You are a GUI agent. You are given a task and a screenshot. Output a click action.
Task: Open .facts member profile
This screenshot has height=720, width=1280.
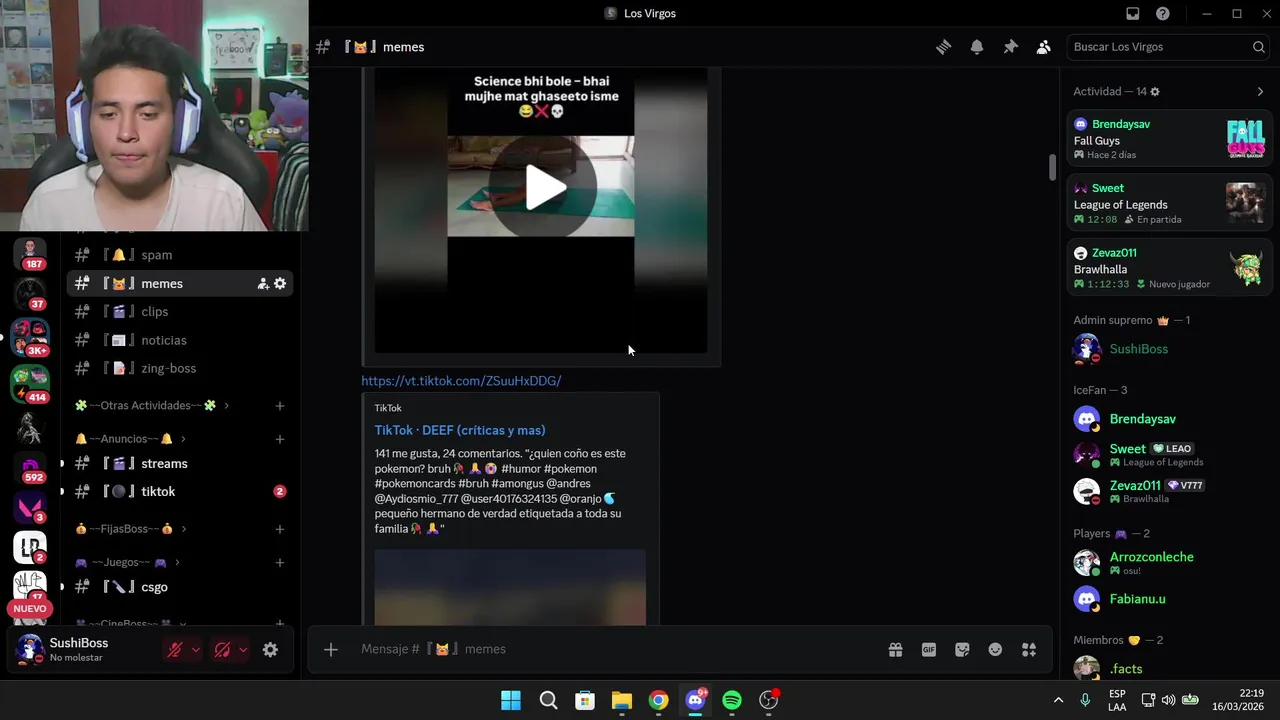point(1169,668)
